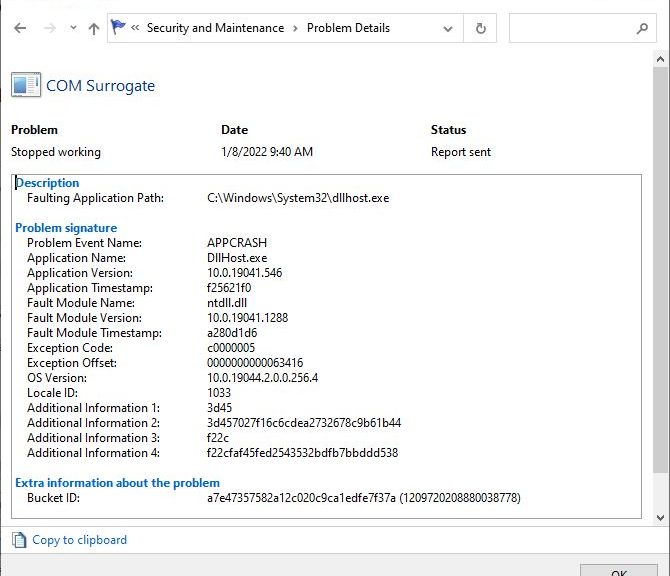This screenshot has height=576, width=670.
Task: Expand the arrow after Security and Maintenance
Action: [295, 28]
